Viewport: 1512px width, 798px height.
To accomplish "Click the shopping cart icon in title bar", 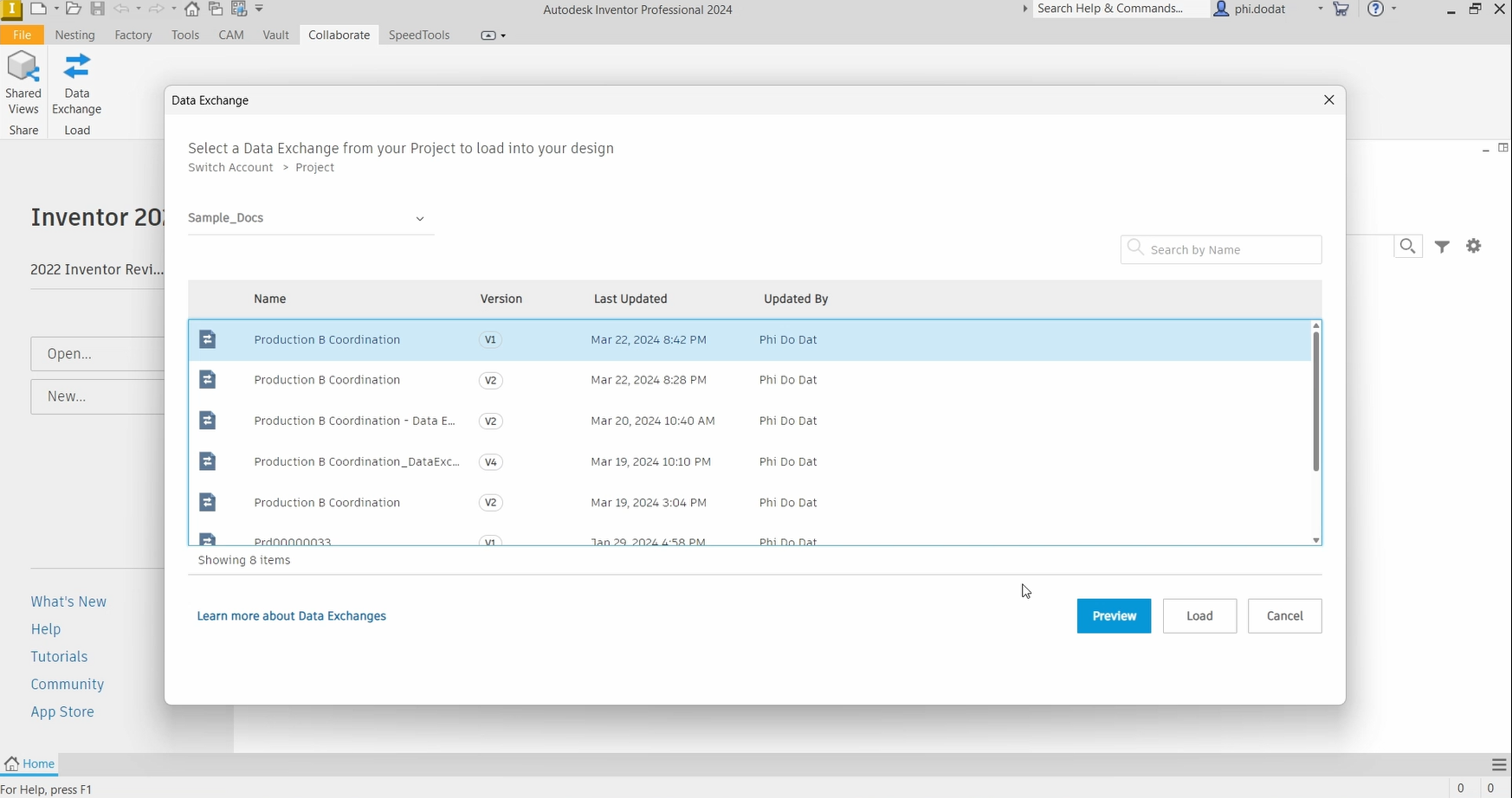I will 1341,9.
